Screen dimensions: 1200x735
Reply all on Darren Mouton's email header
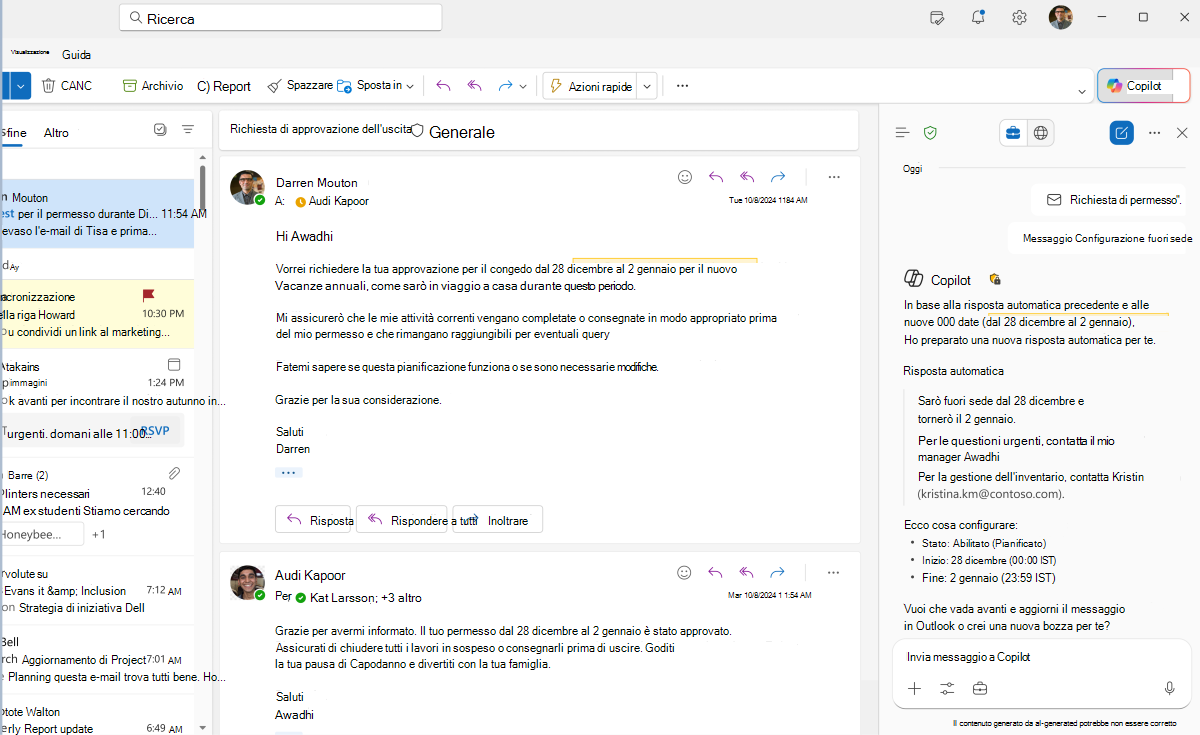pyautogui.click(x=747, y=177)
